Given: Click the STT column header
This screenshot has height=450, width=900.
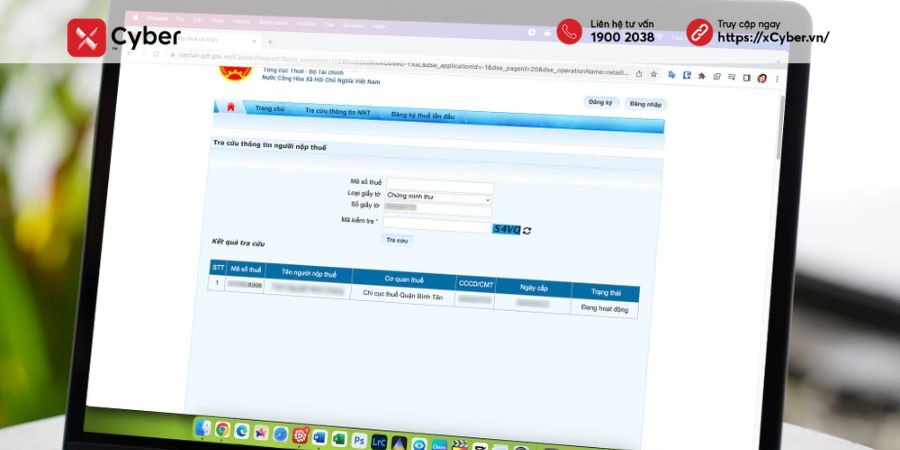Looking at the screenshot, I should (218, 267).
